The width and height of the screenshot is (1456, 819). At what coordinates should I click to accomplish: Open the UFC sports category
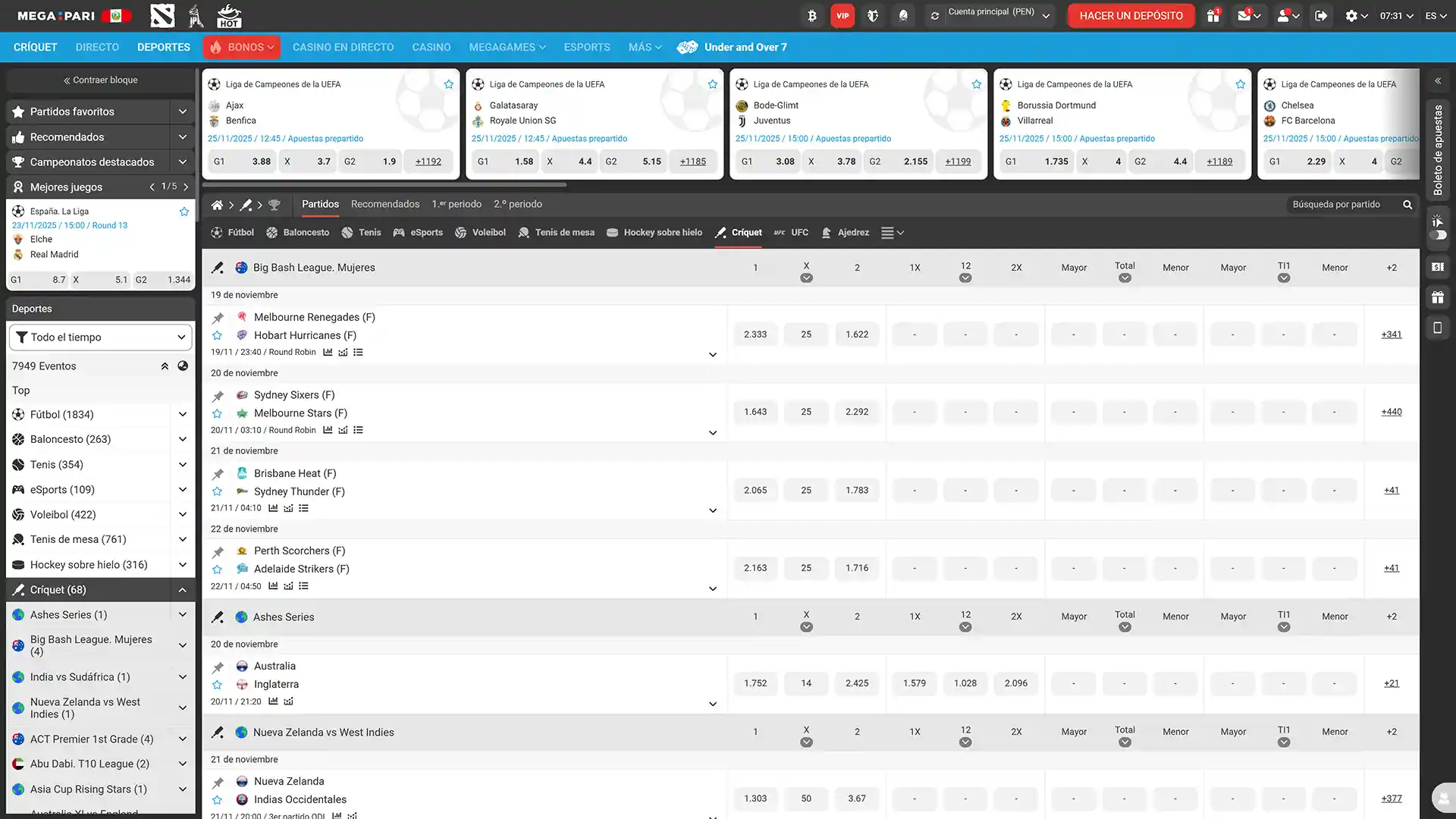click(791, 233)
